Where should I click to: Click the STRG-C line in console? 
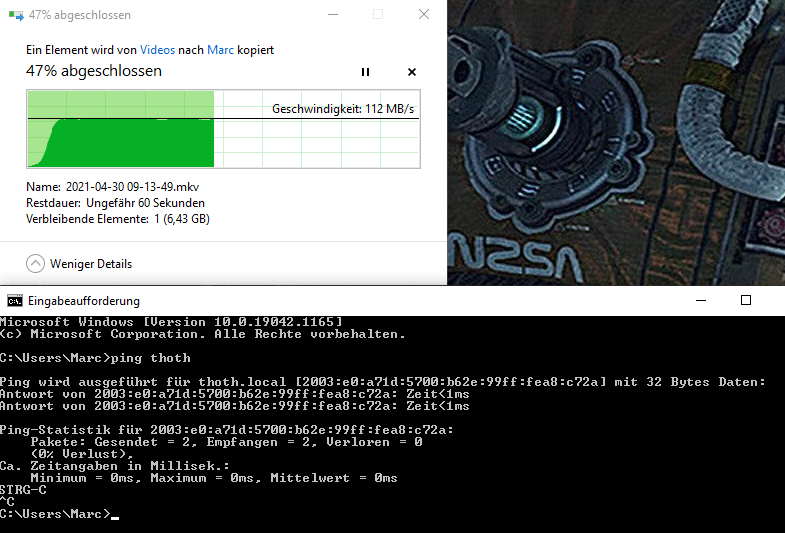point(23,490)
